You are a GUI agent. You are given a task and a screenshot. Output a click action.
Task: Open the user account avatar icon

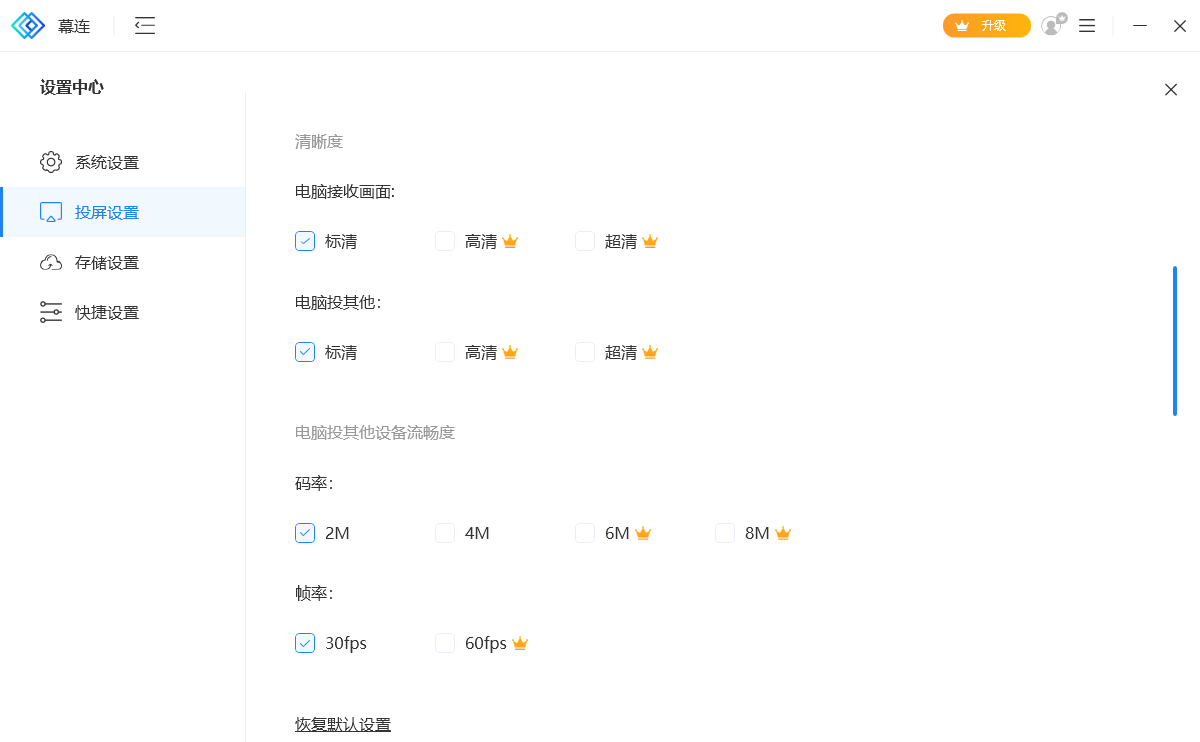(1053, 25)
